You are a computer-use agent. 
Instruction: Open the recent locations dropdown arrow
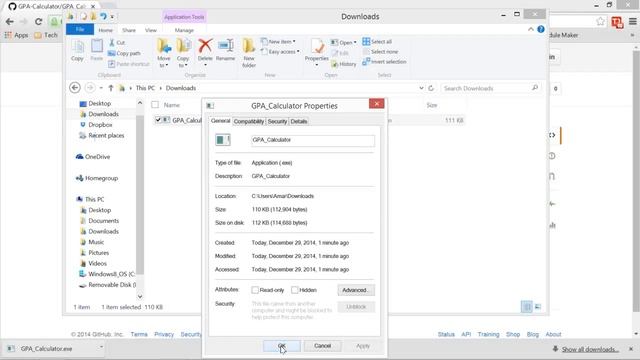coord(101,88)
